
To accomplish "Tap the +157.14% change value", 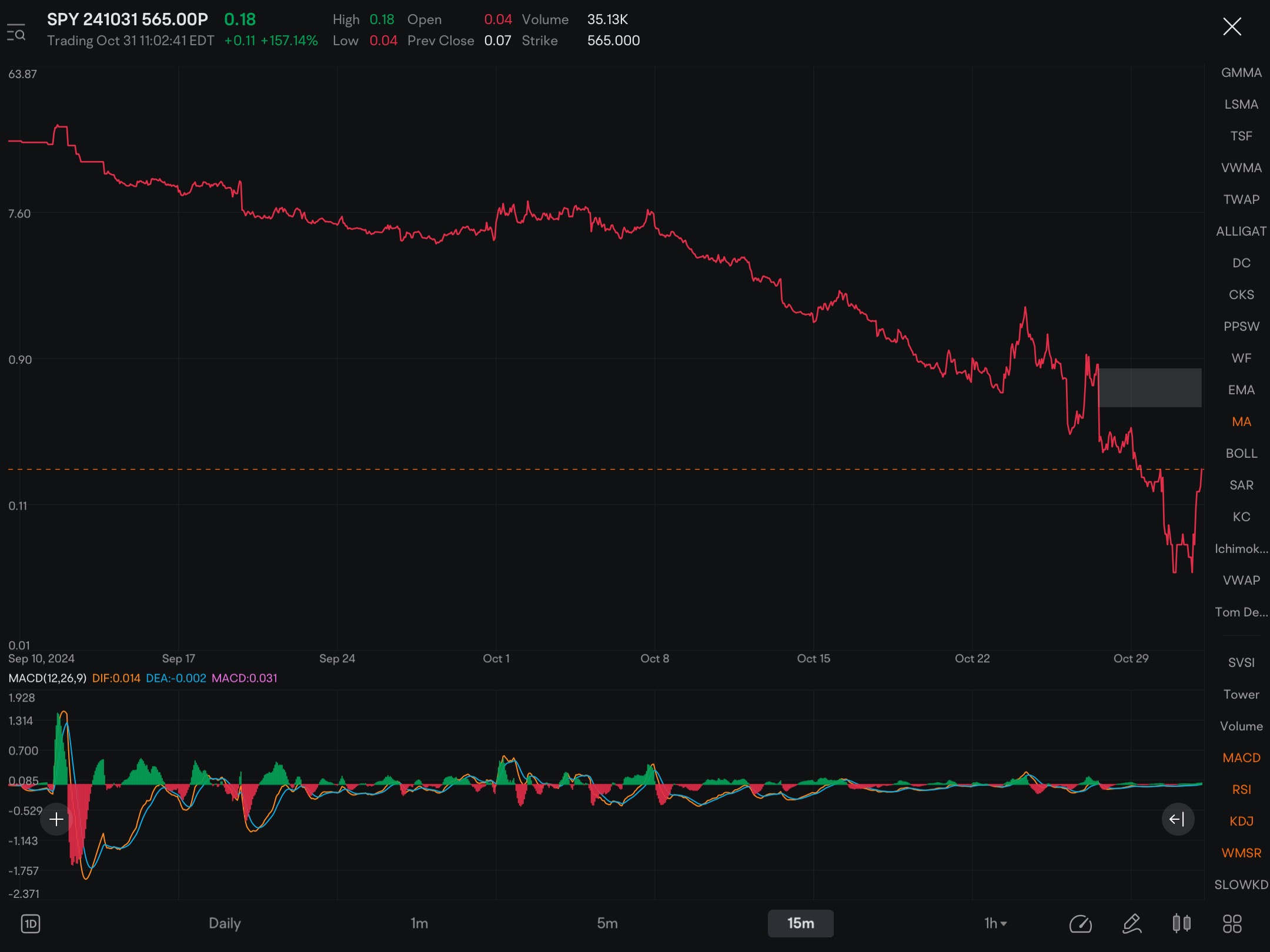I will pyautogui.click(x=289, y=41).
